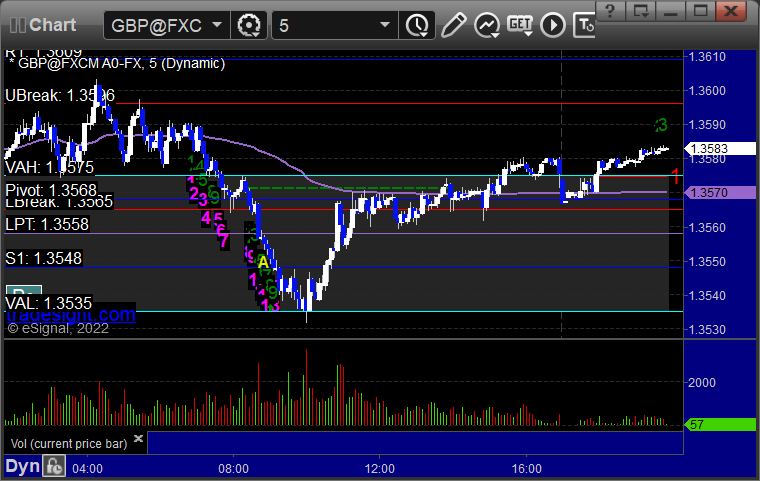760x481 pixels.
Task: Expand the interval 5 dropdown arrow
Action: pyautogui.click(x=385, y=24)
